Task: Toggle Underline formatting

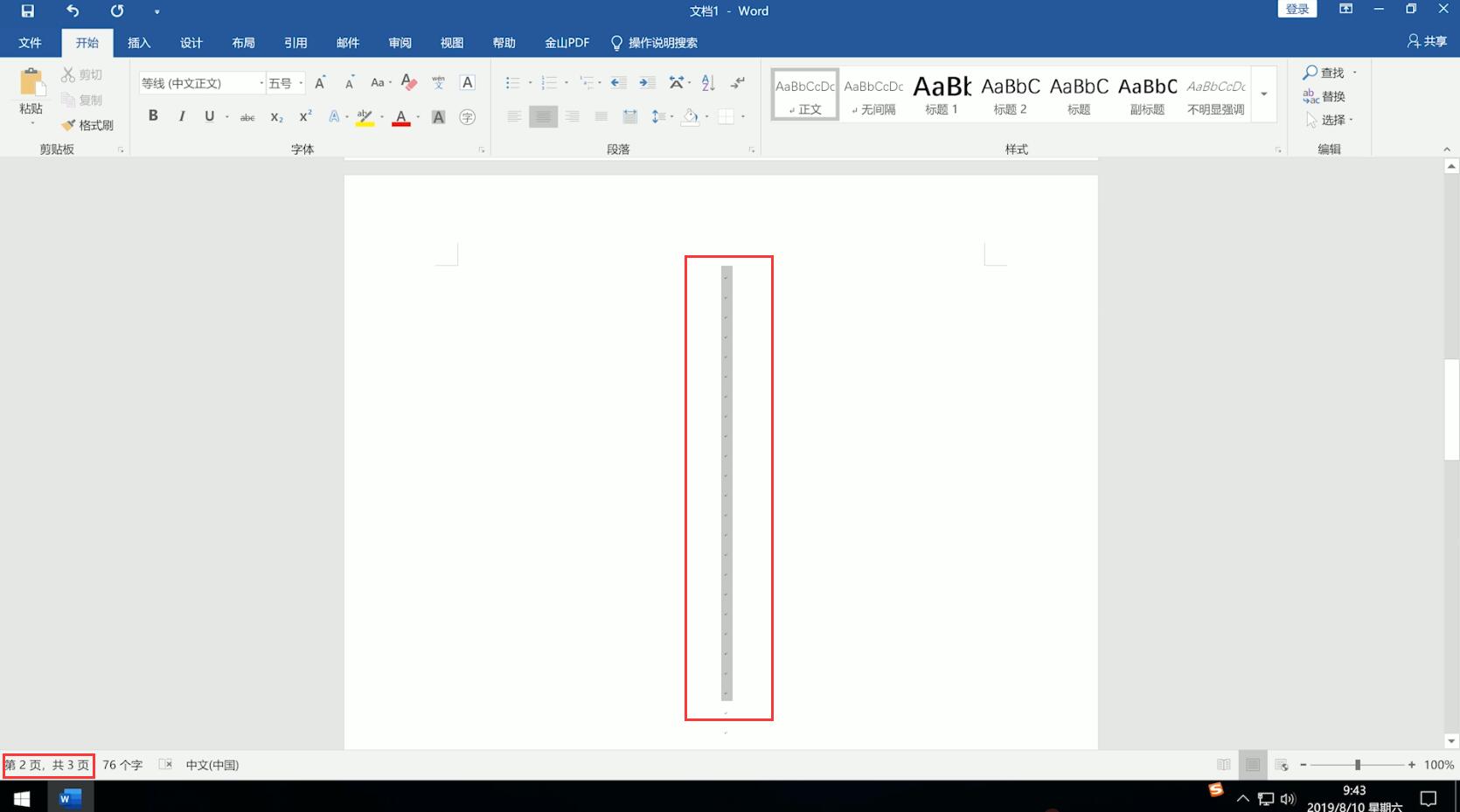Action: click(x=209, y=116)
